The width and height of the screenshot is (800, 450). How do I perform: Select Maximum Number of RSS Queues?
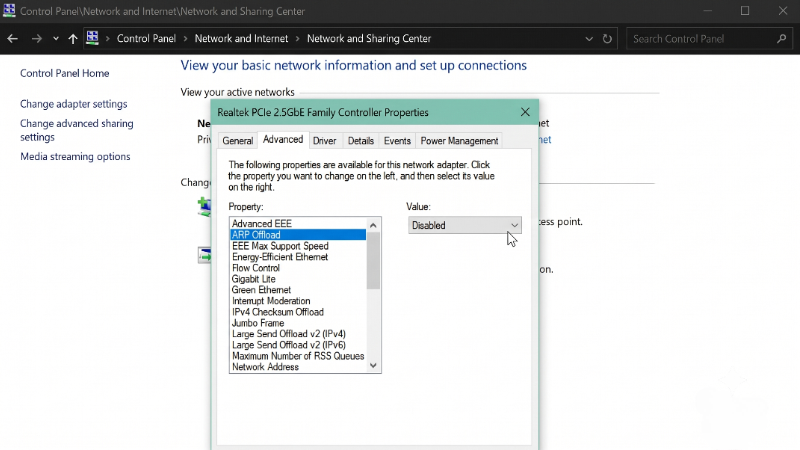(298, 356)
